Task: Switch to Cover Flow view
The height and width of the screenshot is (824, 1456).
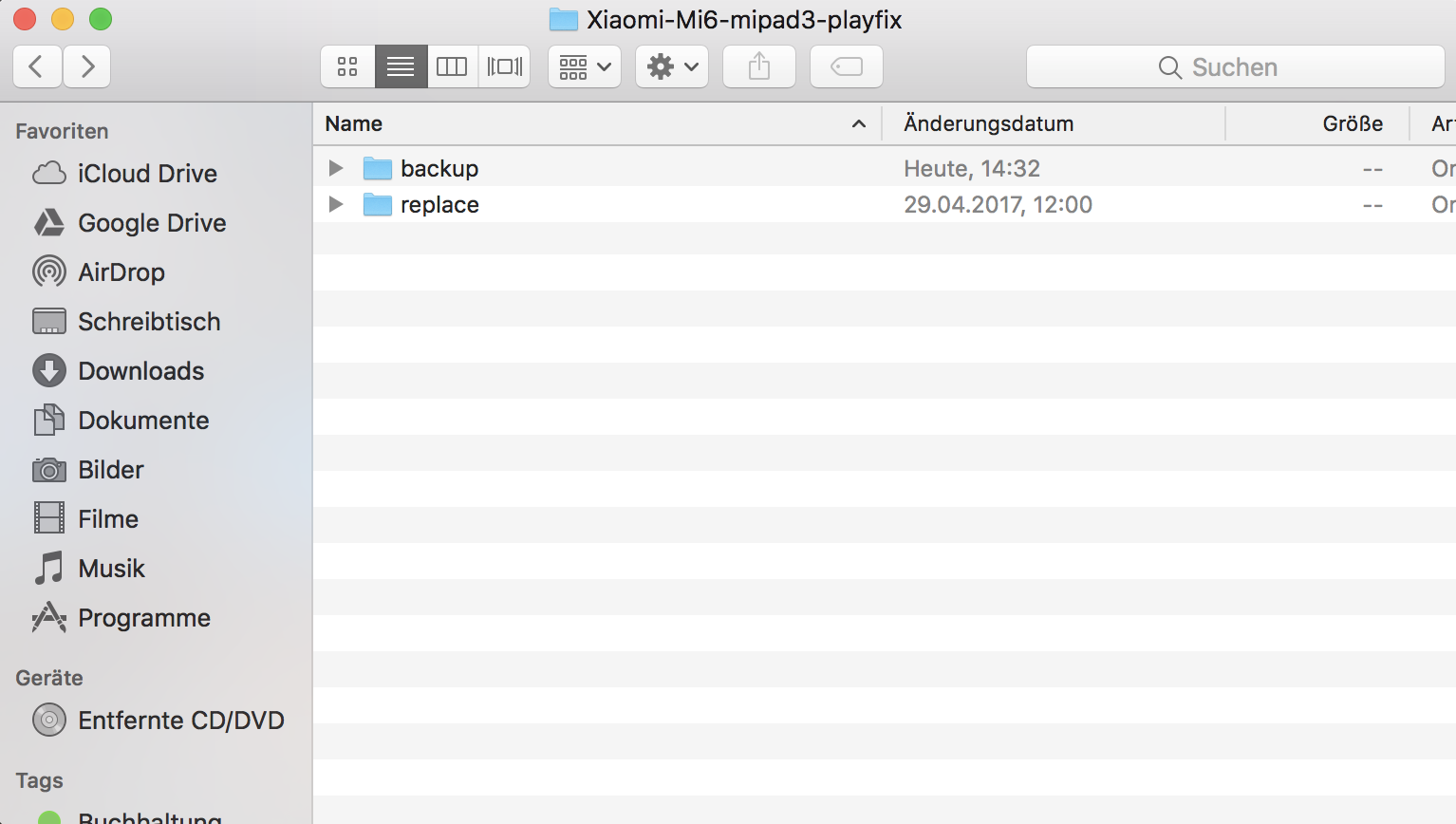Action: coord(504,66)
